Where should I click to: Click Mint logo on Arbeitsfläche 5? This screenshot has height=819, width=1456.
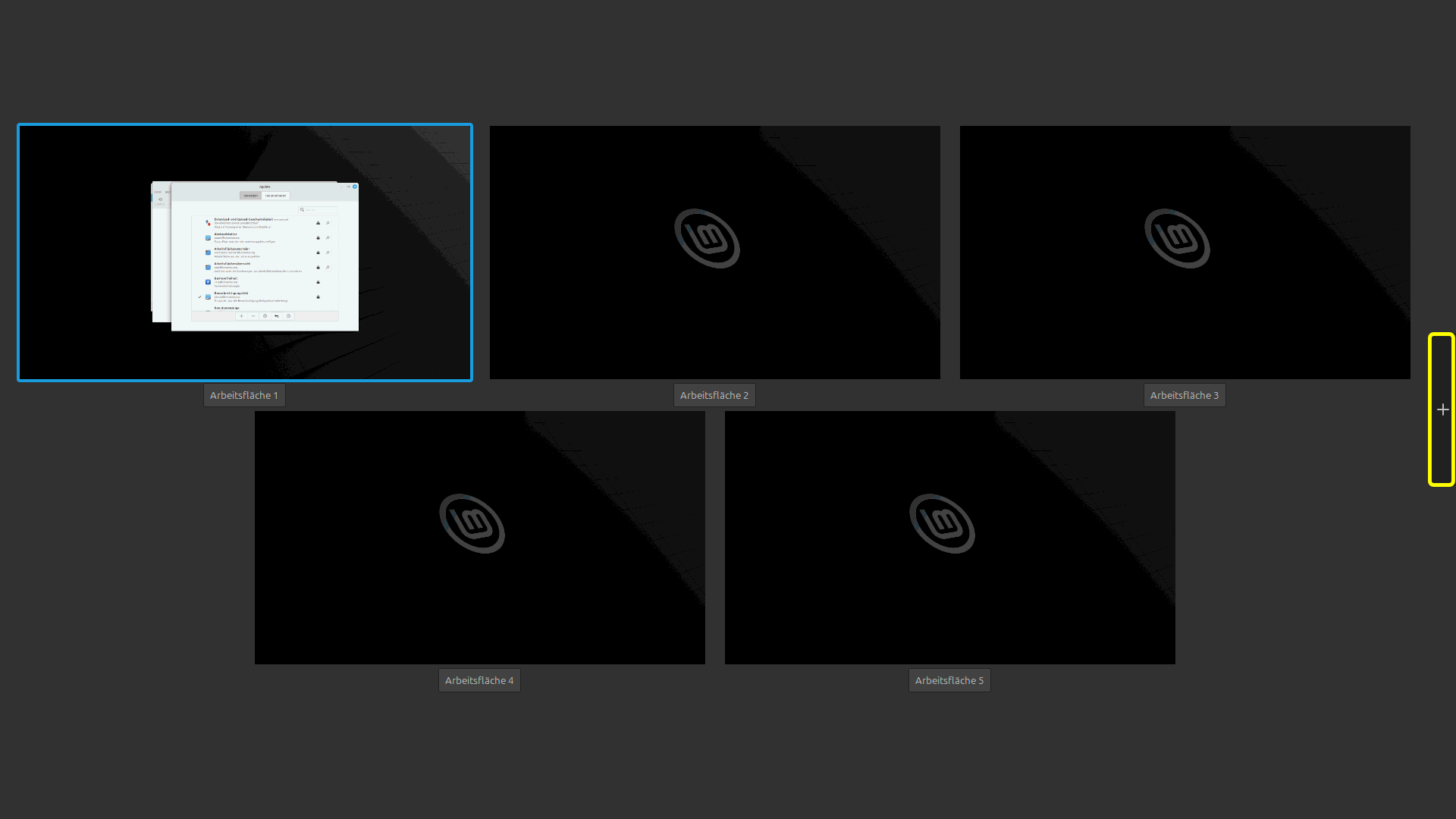pyautogui.click(x=942, y=523)
